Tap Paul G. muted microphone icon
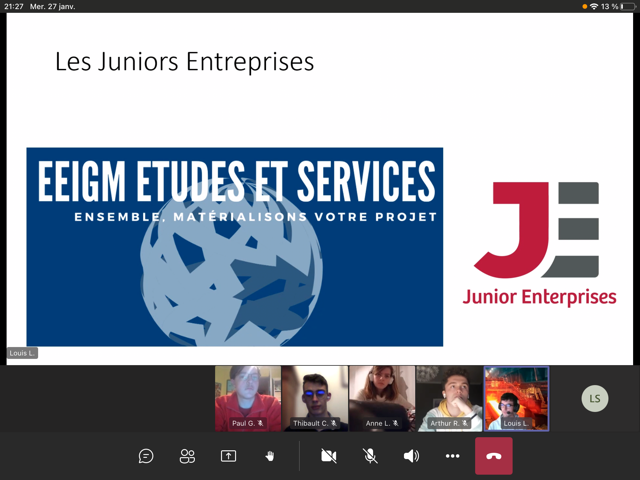 pyautogui.click(x=260, y=423)
